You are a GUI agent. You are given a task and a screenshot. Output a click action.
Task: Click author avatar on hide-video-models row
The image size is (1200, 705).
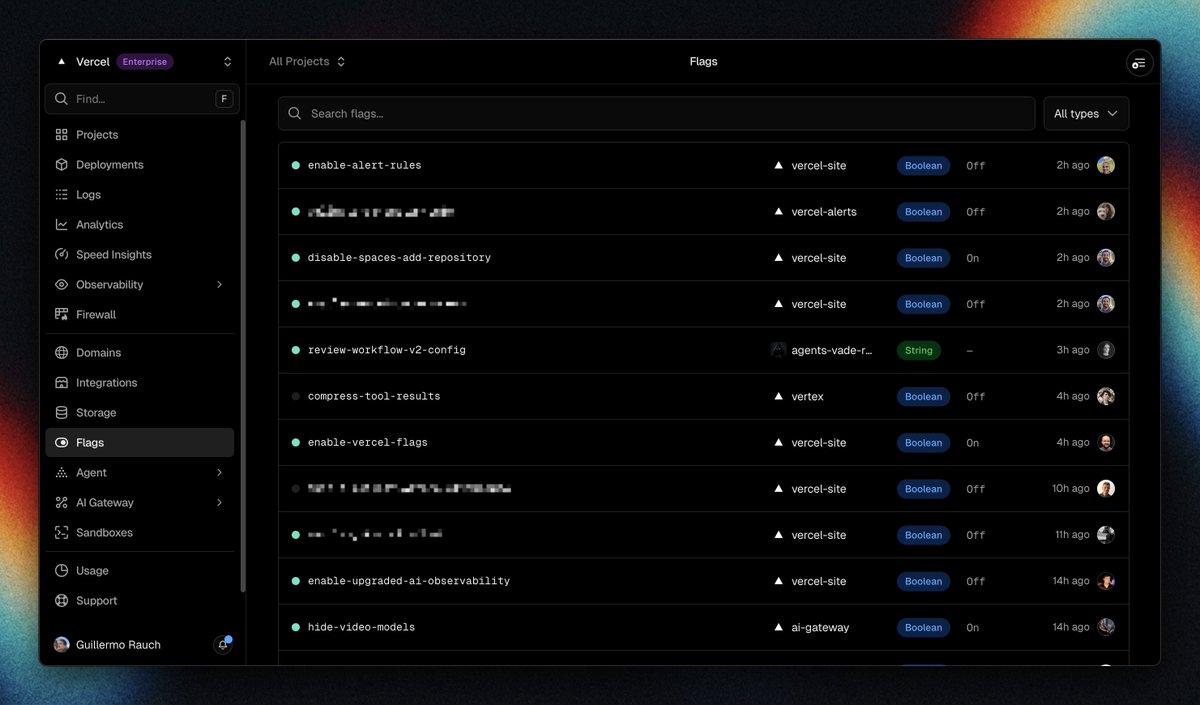point(1106,627)
